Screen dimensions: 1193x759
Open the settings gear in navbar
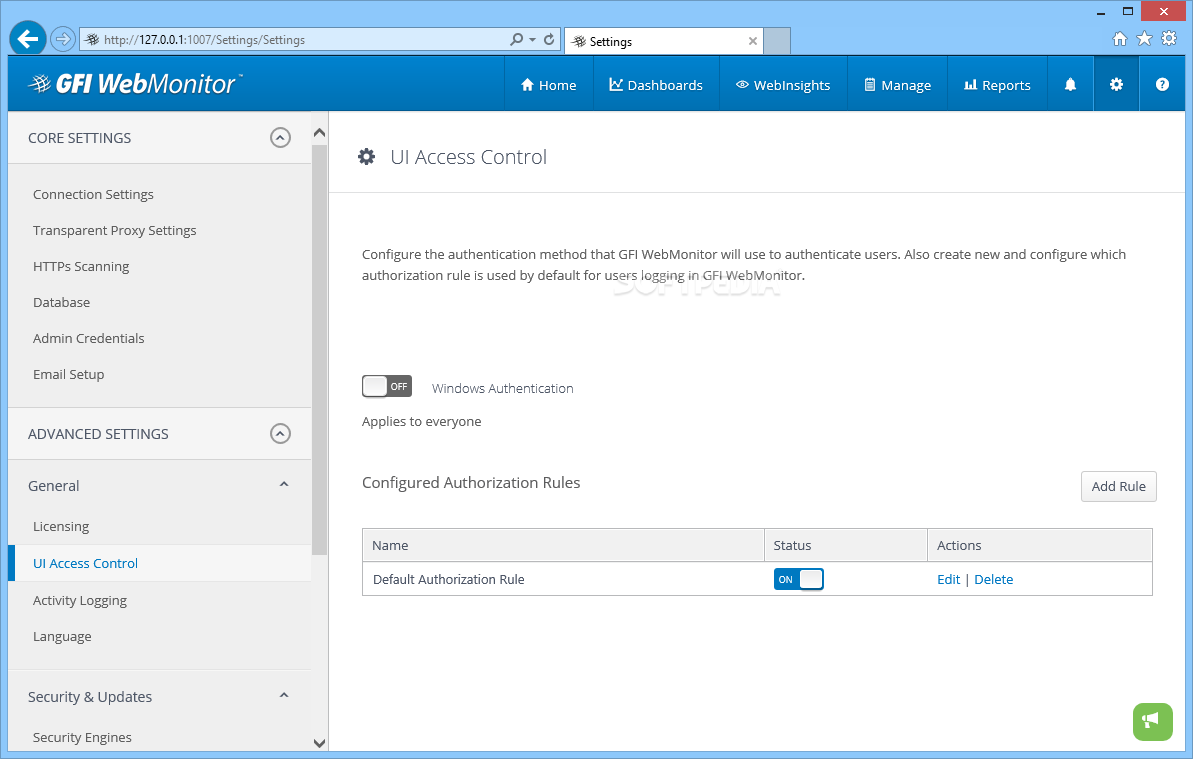click(x=1116, y=84)
